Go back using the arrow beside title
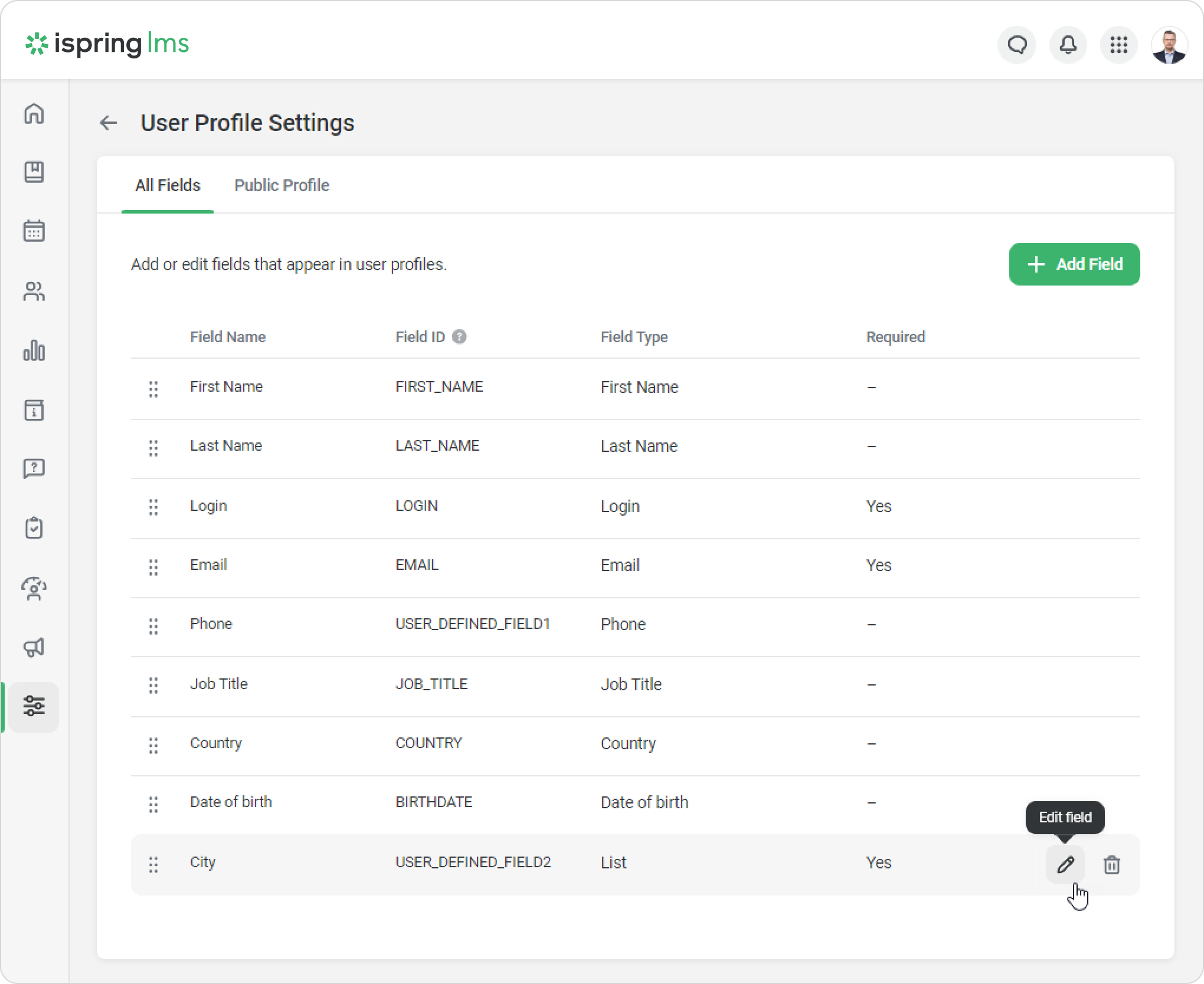 (x=109, y=123)
